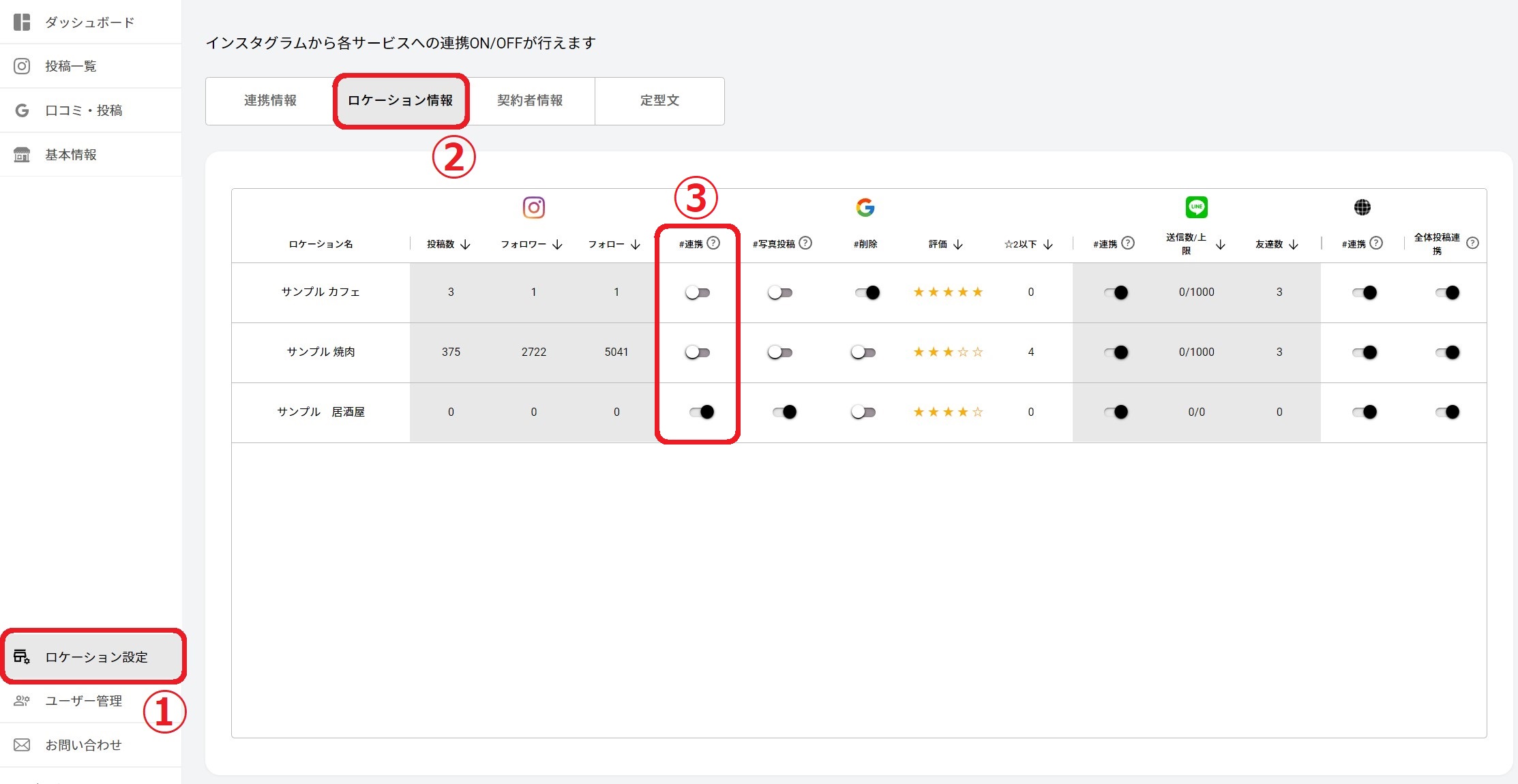Click the star rating of サンプル 焼肉
The width and height of the screenshot is (1518, 784).
pos(948,352)
